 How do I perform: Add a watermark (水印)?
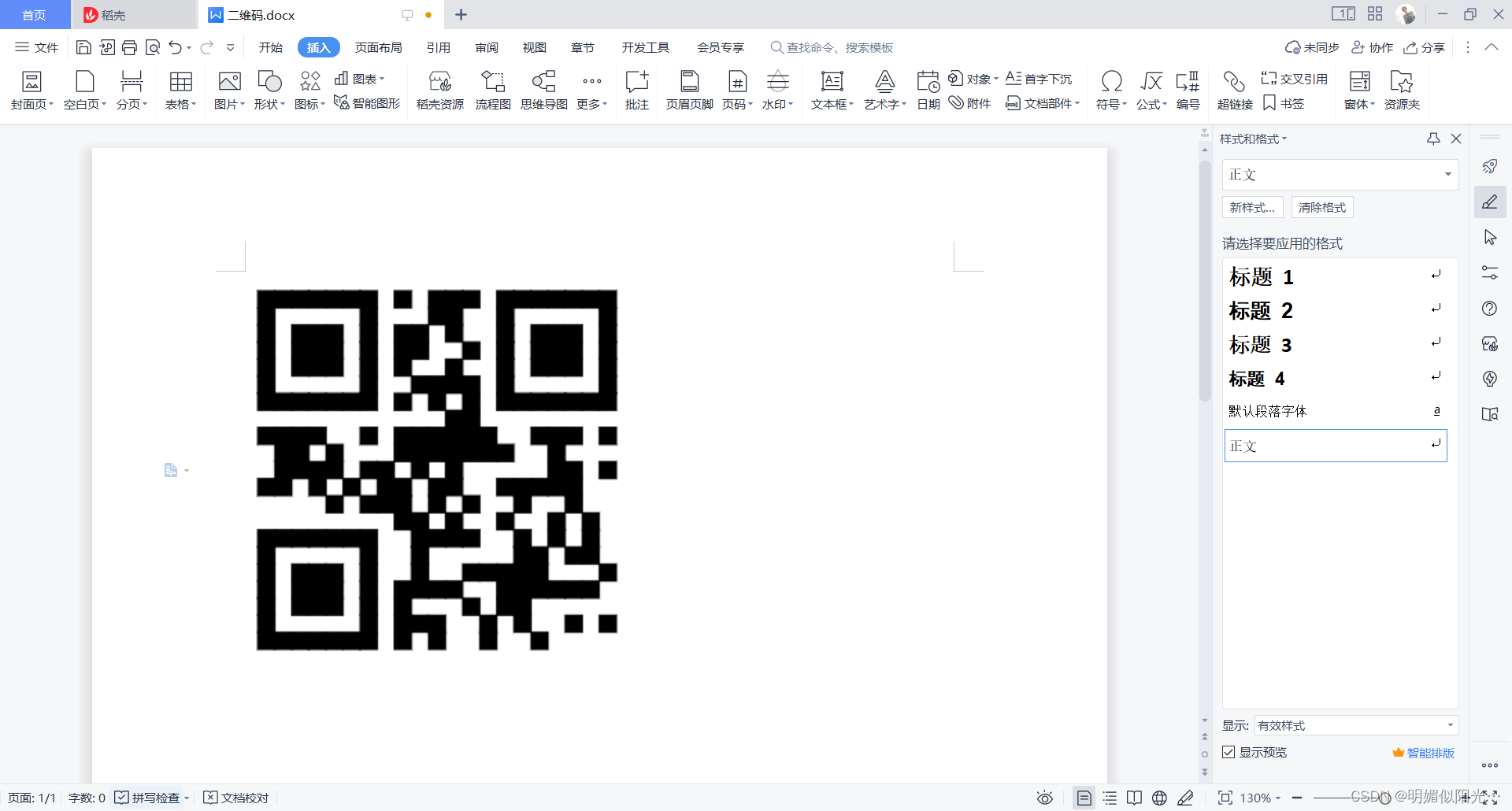(777, 91)
